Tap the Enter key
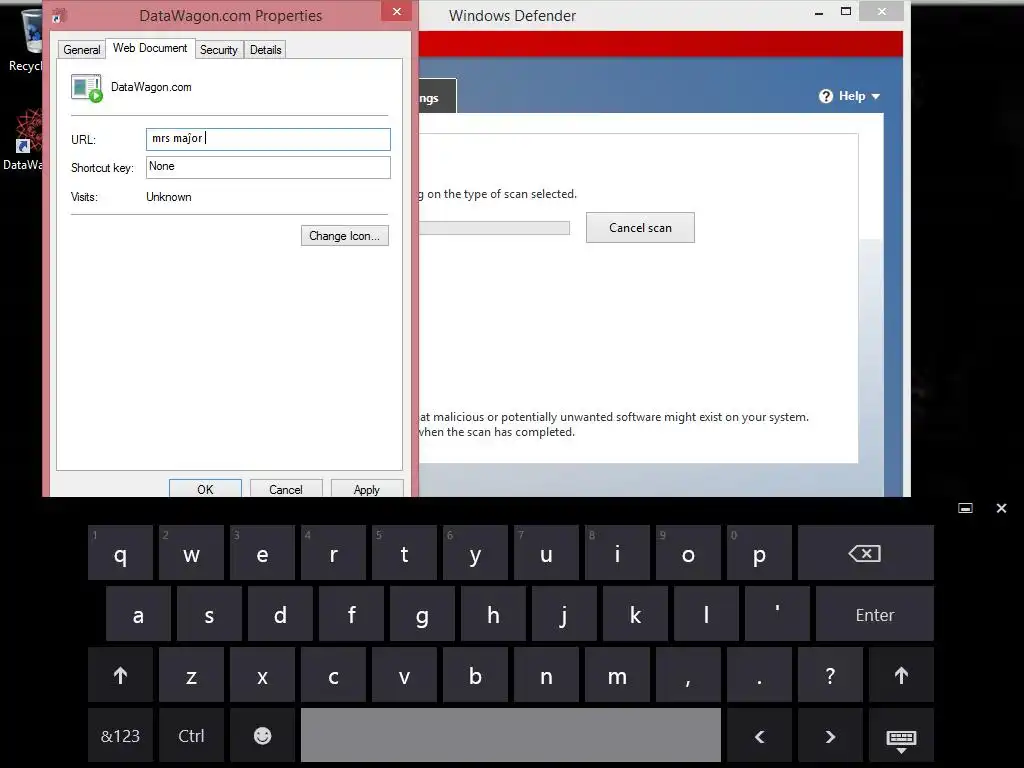1024x768 pixels. (874, 615)
